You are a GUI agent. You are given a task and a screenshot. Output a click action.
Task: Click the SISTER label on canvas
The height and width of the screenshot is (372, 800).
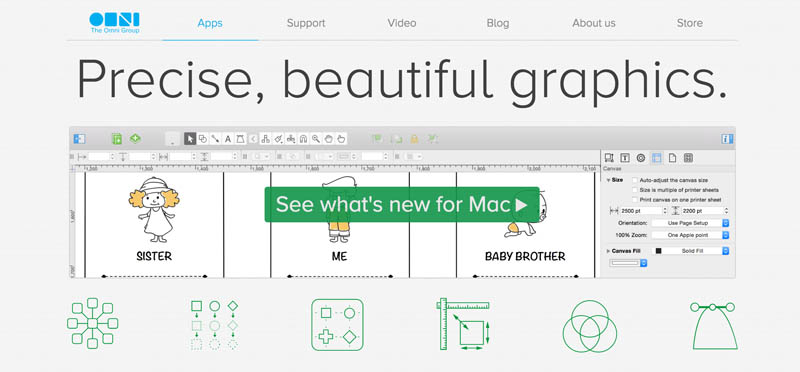(x=154, y=256)
